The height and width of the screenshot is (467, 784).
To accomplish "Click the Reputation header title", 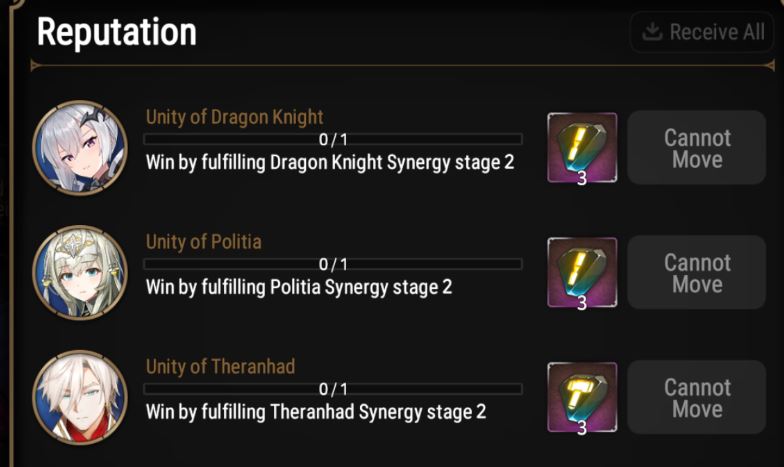I will [x=116, y=33].
